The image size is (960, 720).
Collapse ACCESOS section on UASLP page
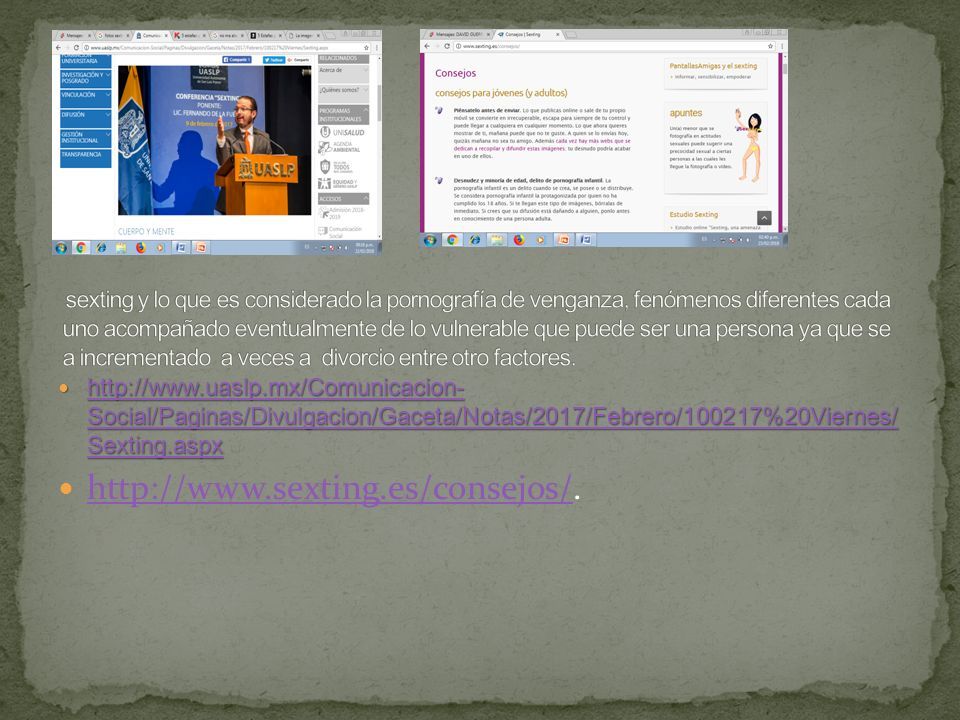(x=343, y=199)
